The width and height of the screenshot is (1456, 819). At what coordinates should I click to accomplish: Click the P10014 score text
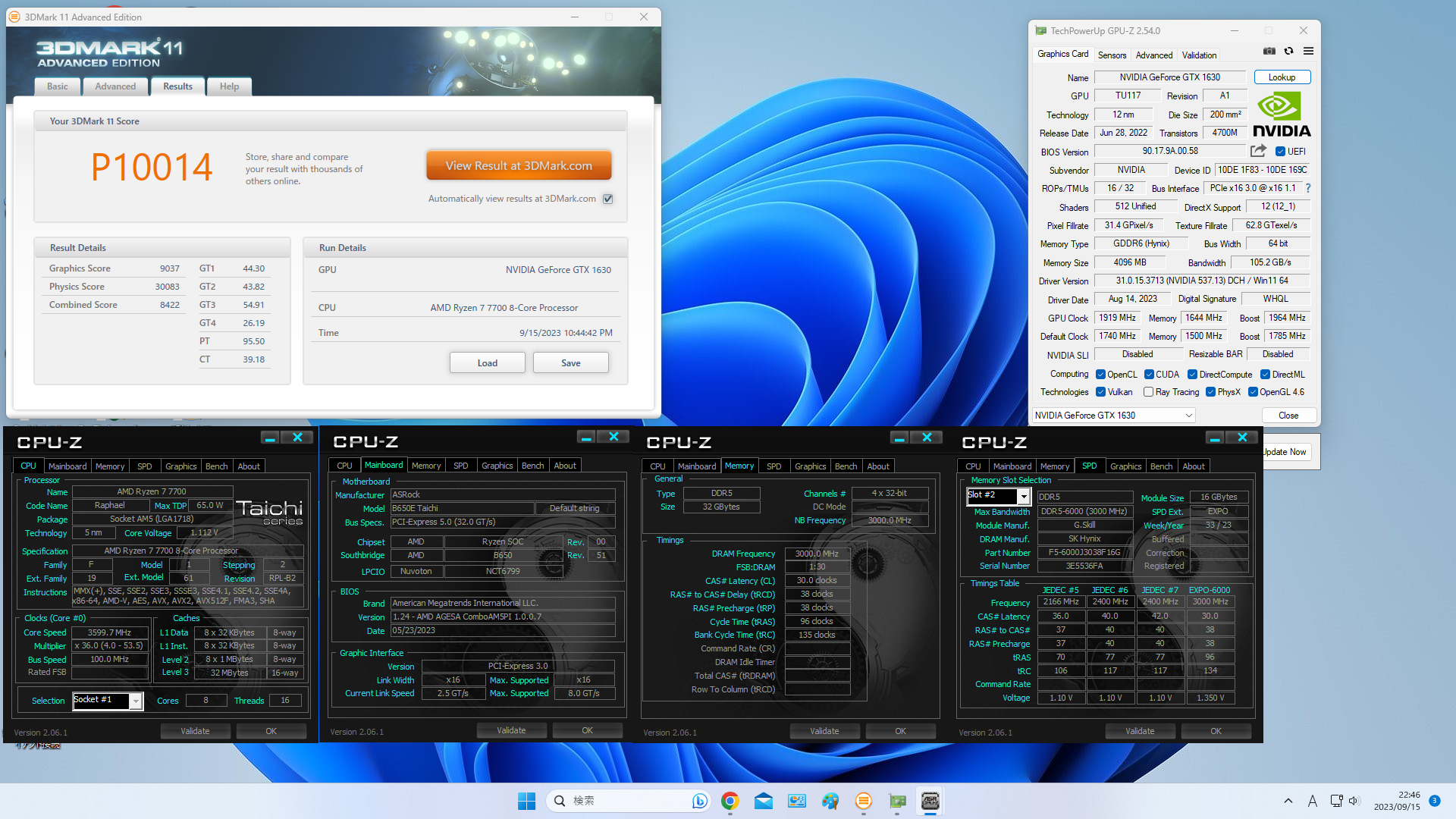[x=152, y=167]
